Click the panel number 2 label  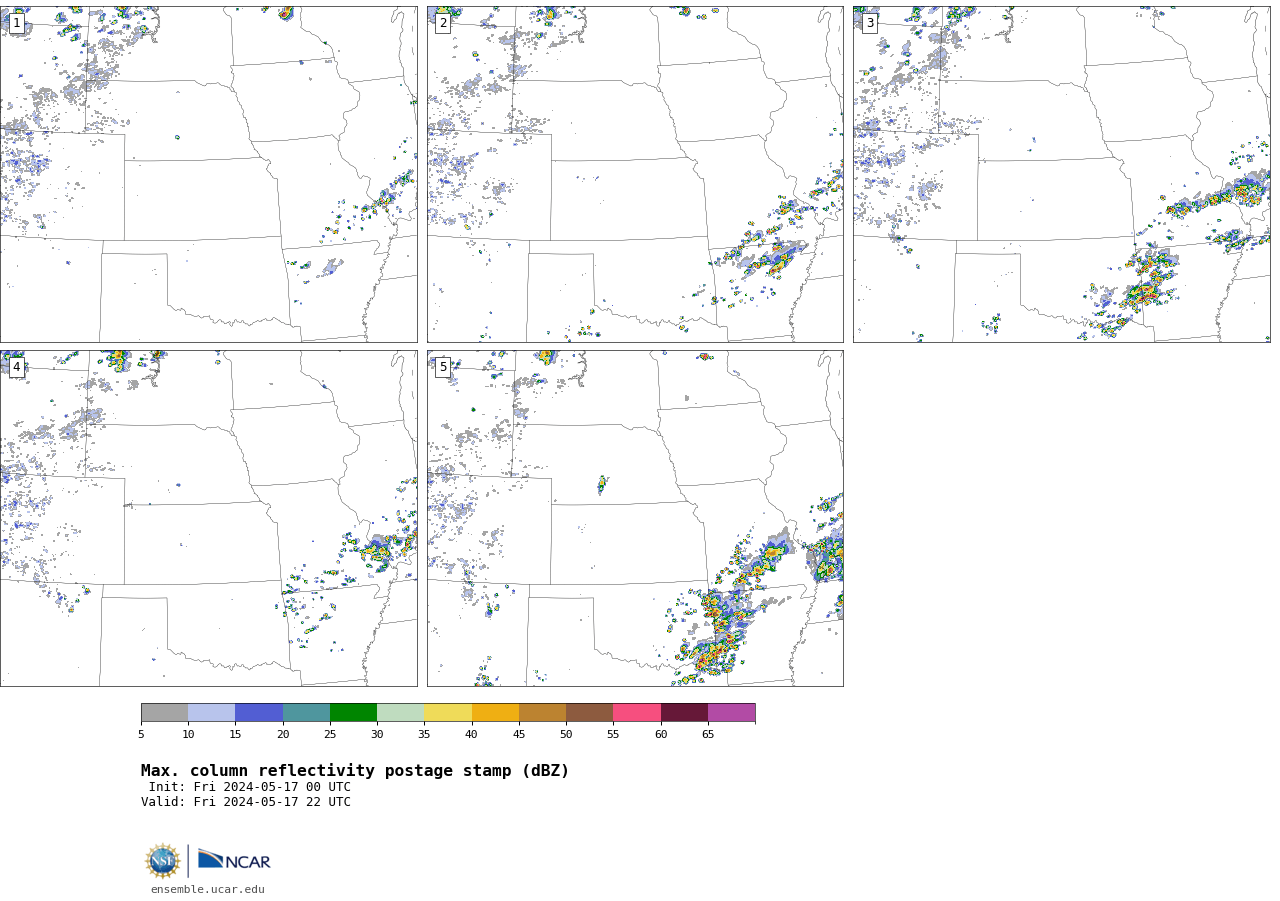tap(443, 23)
